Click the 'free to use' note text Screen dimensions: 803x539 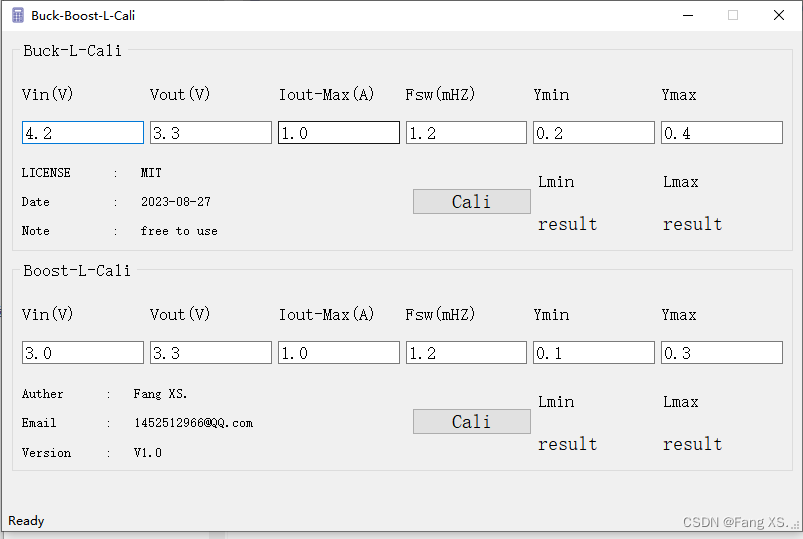point(179,231)
